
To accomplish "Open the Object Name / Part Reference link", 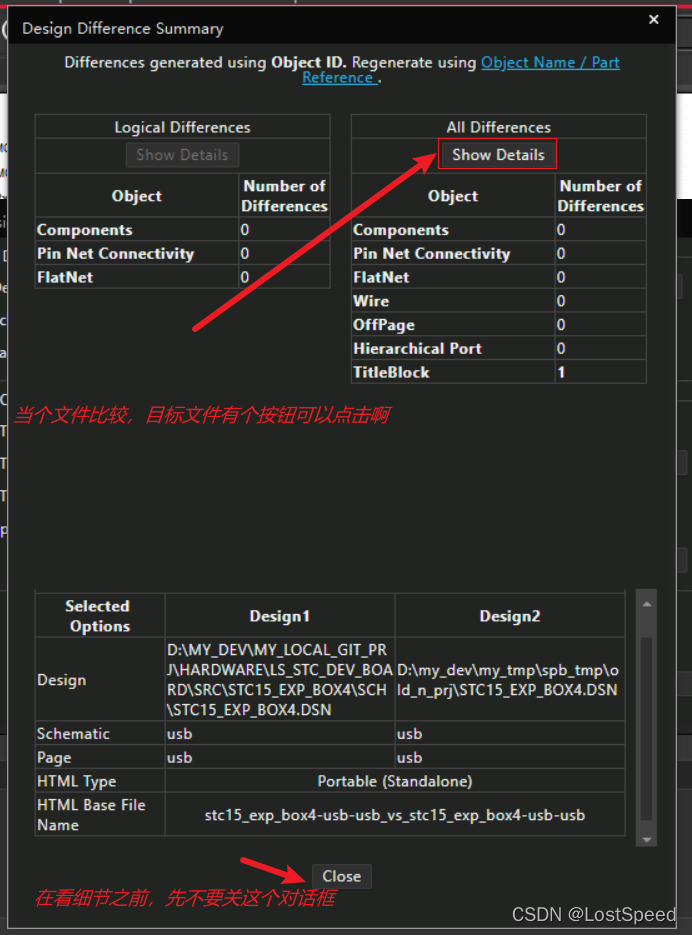I will point(550,62).
